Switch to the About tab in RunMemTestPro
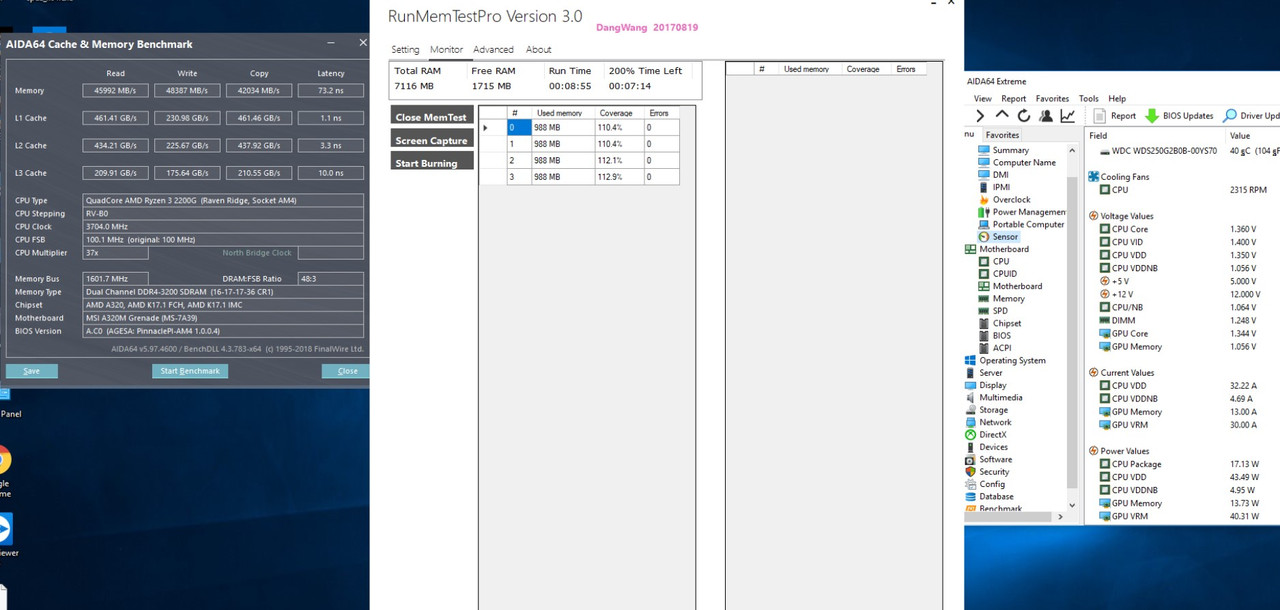Screen dimensions: 1280x610 click(x=539, y=50)
